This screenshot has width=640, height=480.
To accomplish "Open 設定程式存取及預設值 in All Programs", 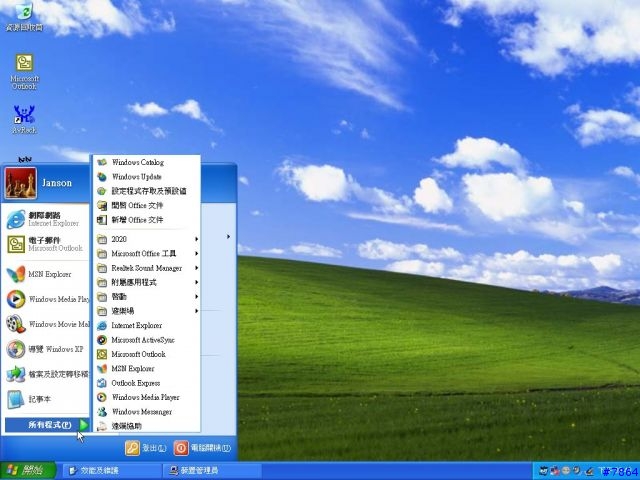I will click(x=147, y=191).
